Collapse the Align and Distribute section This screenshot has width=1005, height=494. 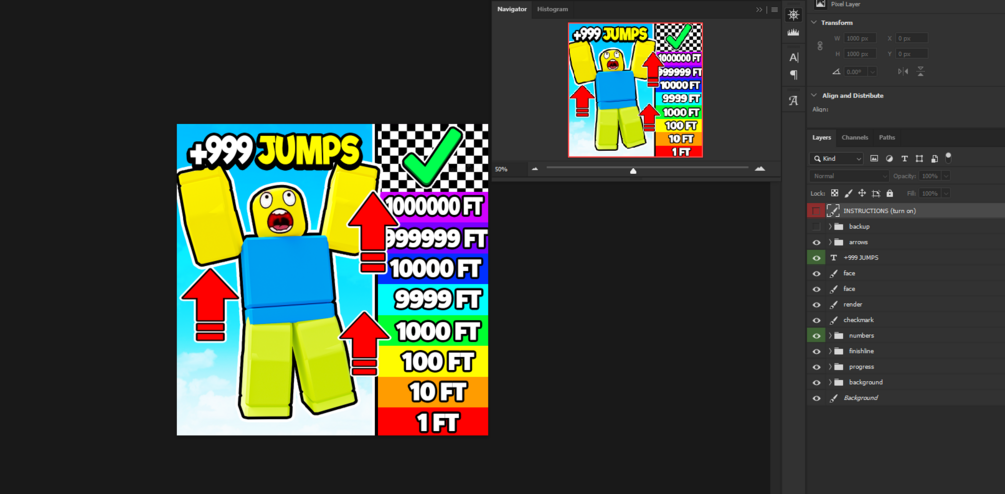814,95
